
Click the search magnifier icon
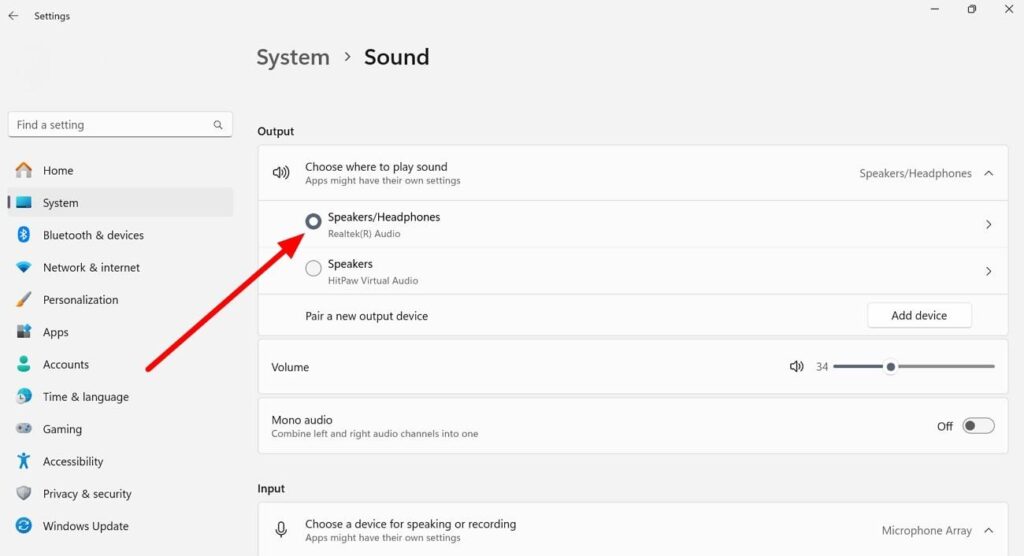point(217,125)
